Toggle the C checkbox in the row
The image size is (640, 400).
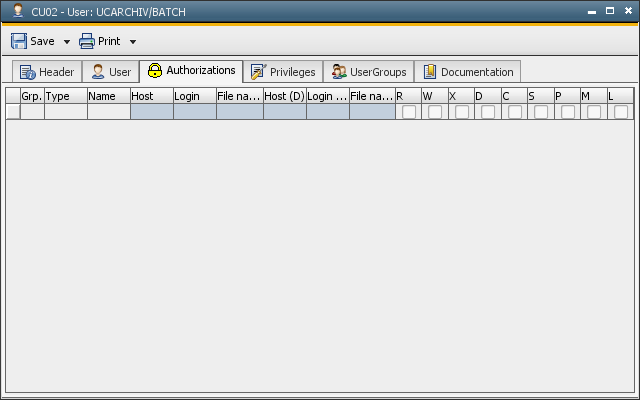(515, 112)
